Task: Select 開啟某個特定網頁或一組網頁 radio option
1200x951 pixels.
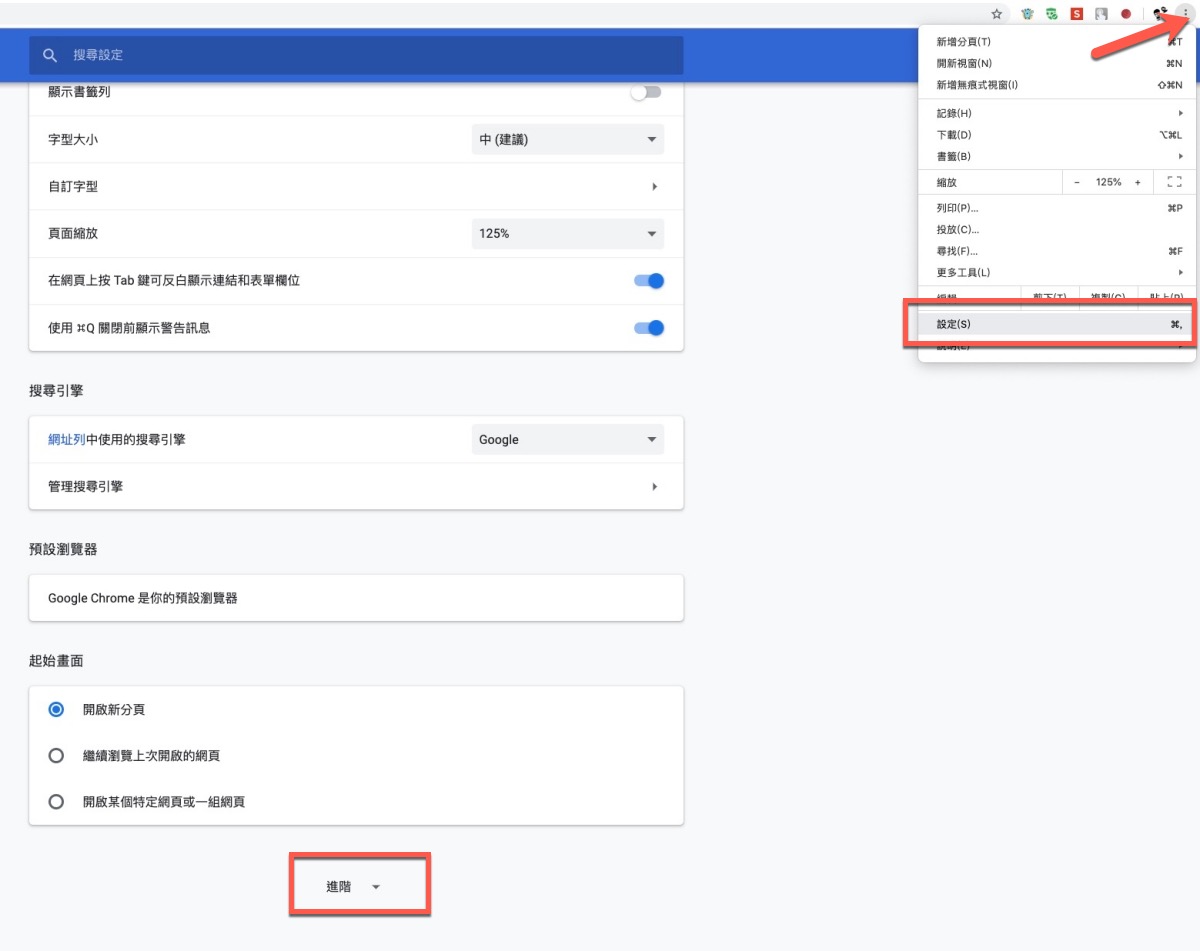Action: (x=56, y=802)
